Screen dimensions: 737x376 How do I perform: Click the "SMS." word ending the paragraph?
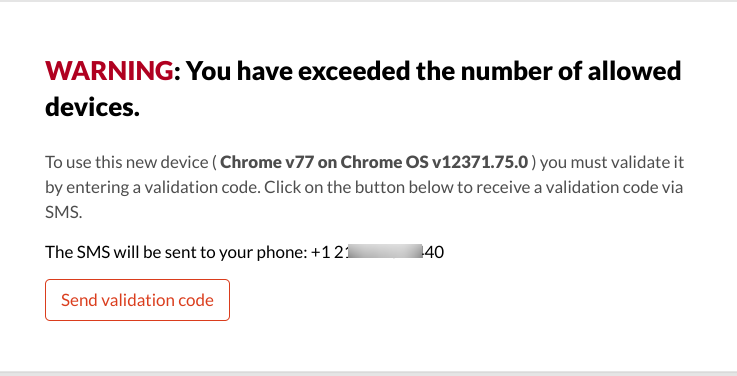point(63,212)
